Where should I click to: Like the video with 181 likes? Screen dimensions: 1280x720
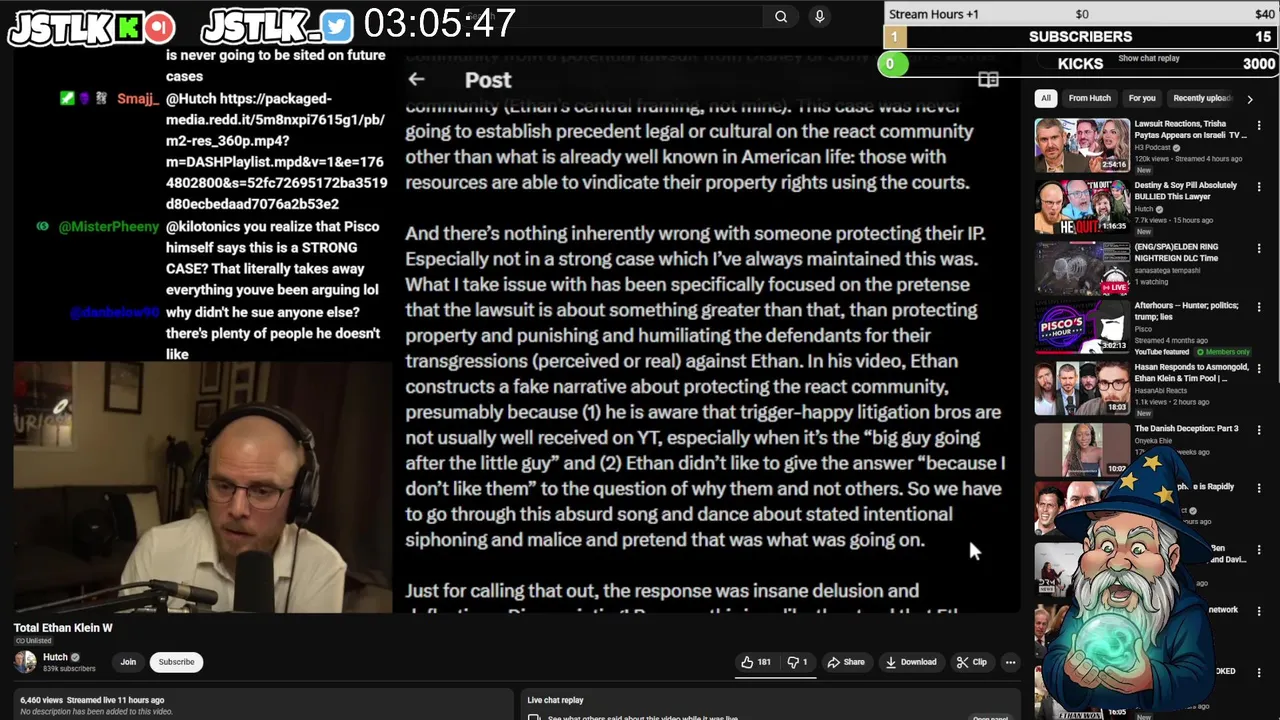coord(755,662)
